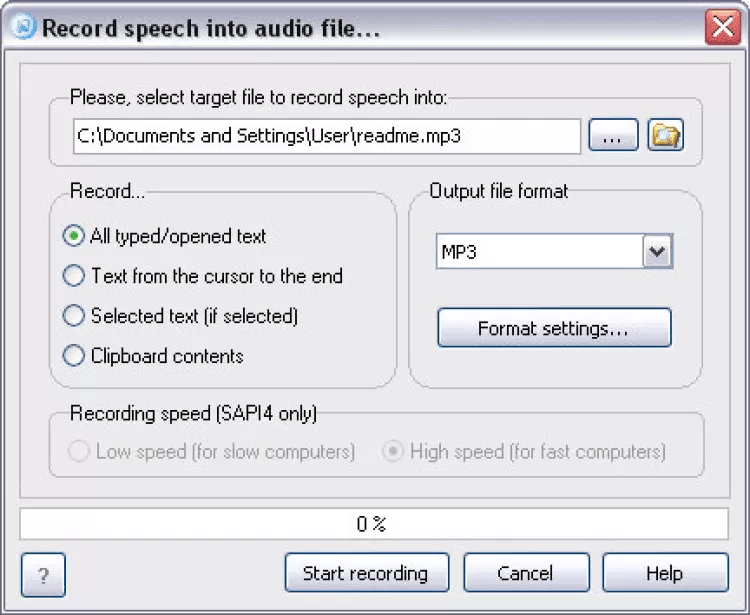
Task: Pick the "Clipboard contents" radio button
Action: pos(73,355)
